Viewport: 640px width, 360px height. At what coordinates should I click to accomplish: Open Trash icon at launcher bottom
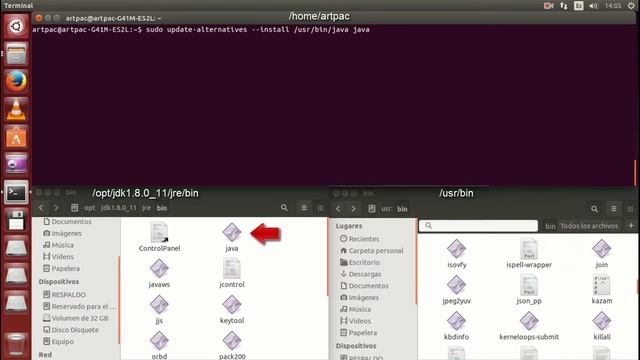tap(16, 344)
